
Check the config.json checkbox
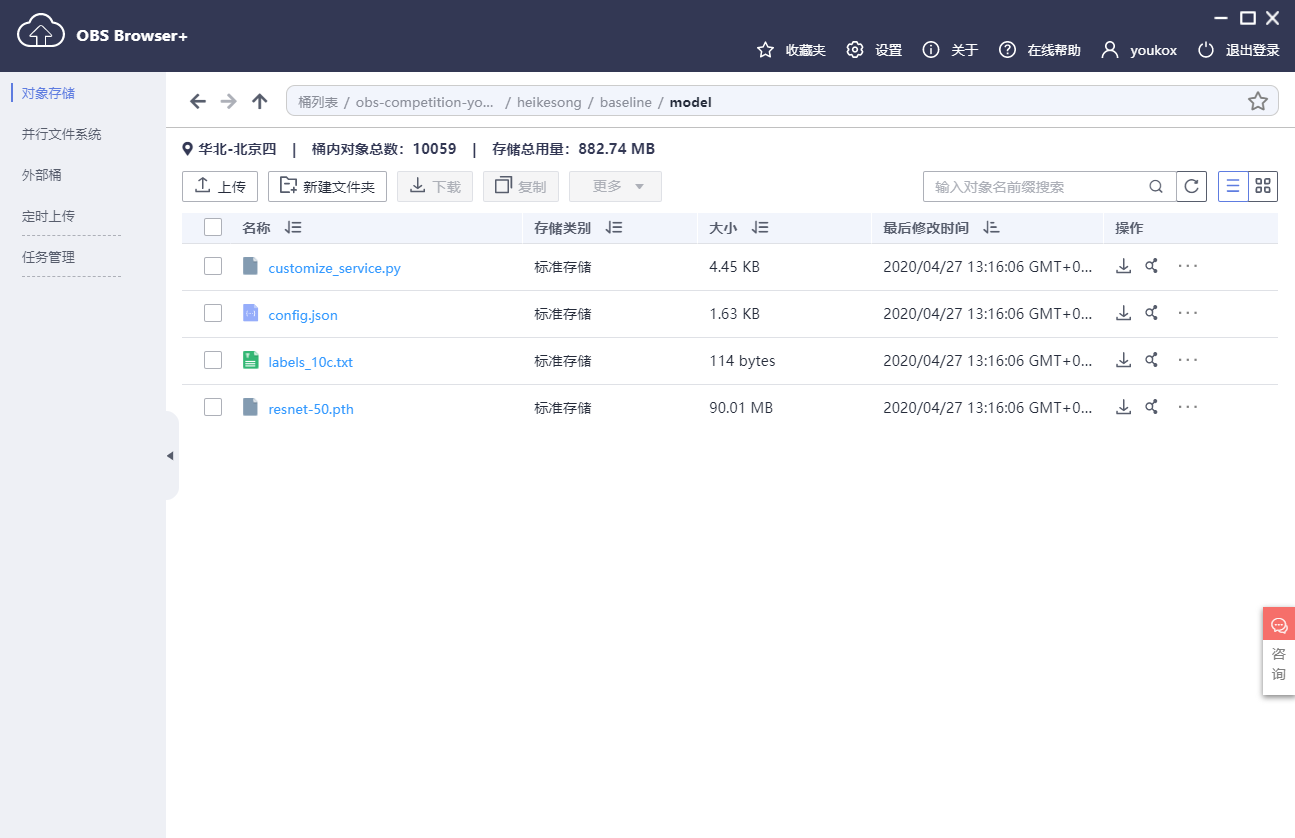pyautogui.click(x=213, y=313)
